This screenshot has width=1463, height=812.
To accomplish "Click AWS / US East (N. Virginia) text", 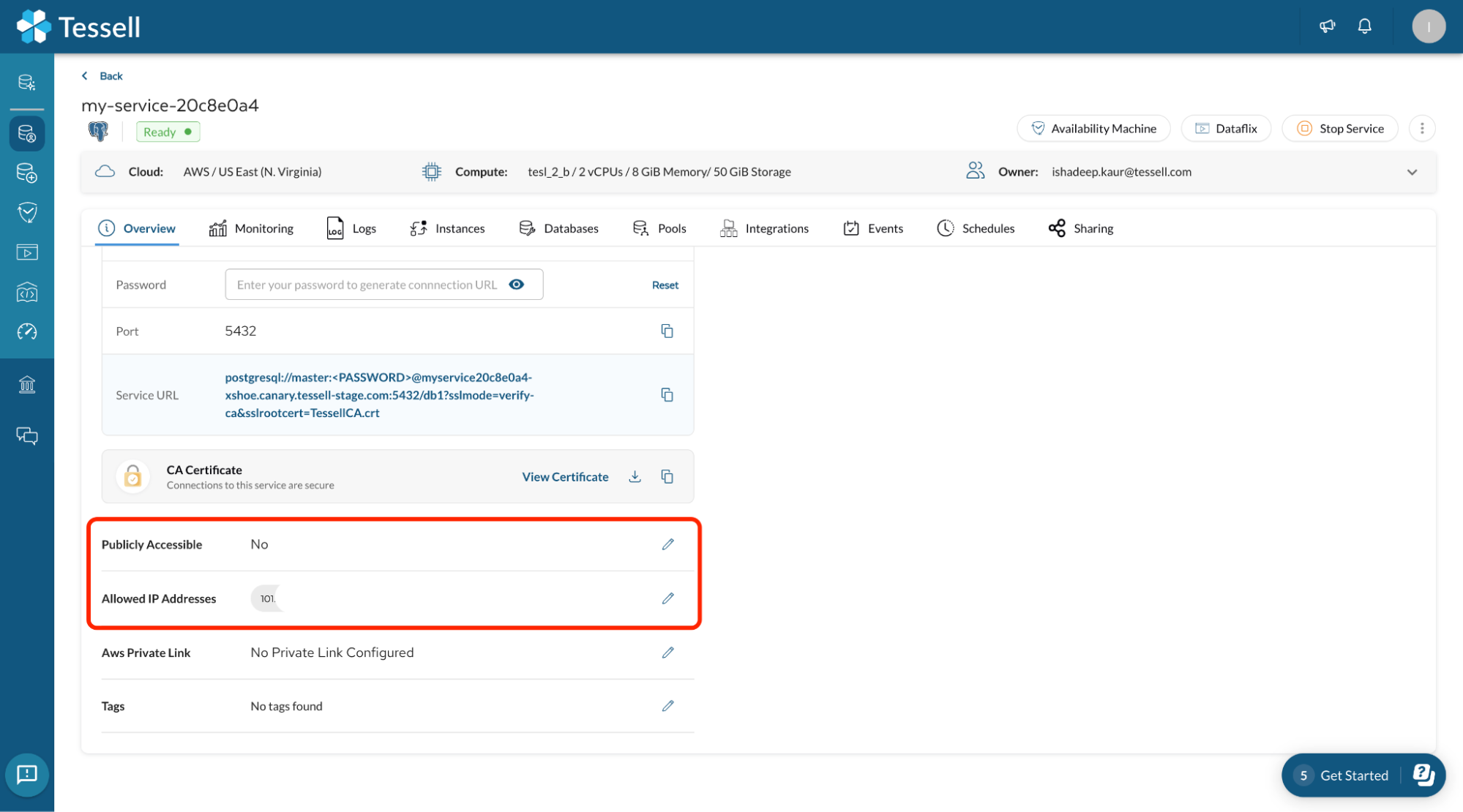I will (252, 172).
